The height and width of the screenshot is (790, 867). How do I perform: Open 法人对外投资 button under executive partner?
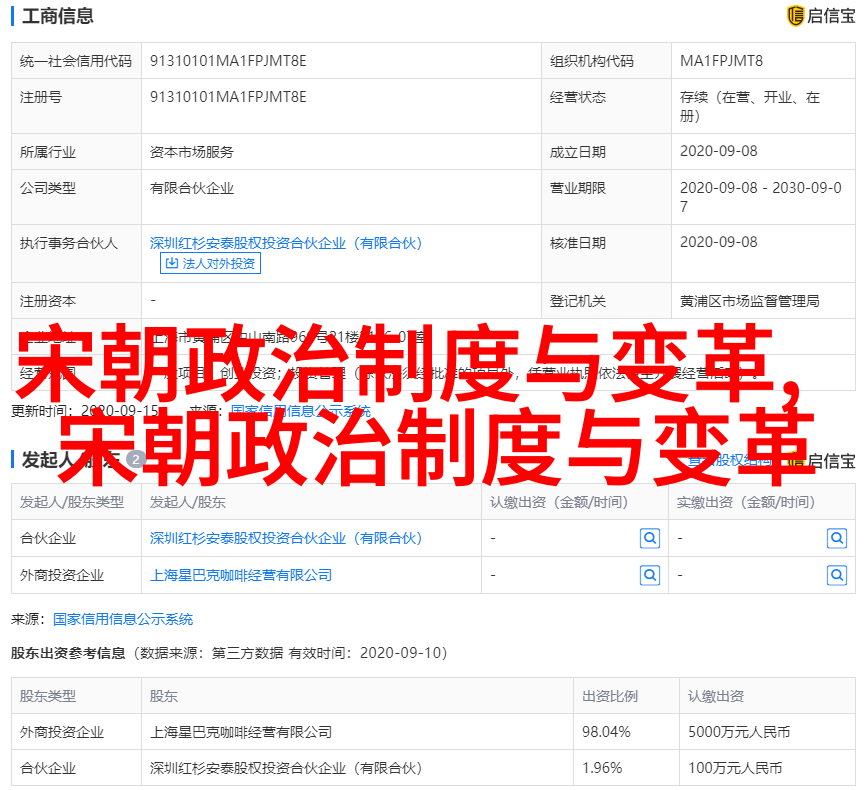[210, 263]
